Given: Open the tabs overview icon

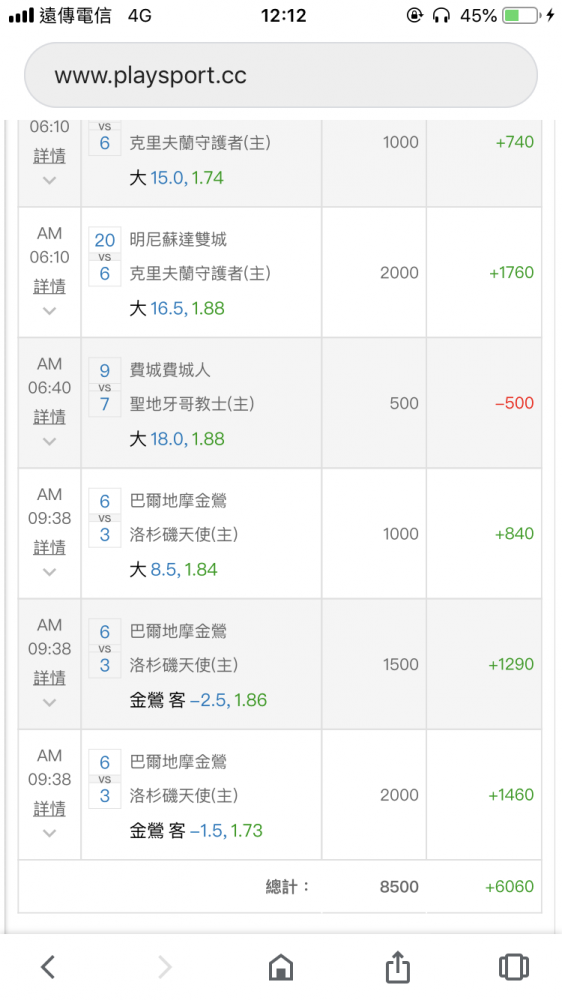Looking at the screenshot, I should [x=514, y=967].
